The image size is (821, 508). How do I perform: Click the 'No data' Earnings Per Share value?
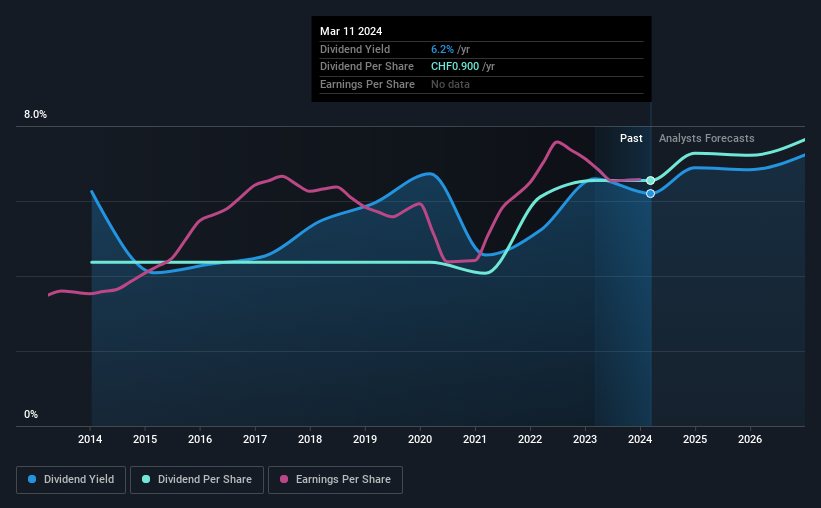click(450, 84)
